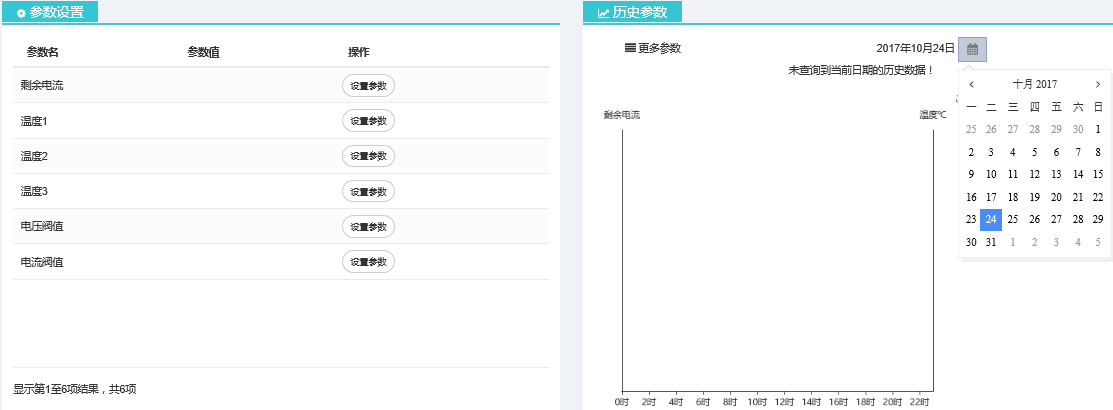The height and width of the screenshot is (410, 1113).
Task: Set parameters for 电流阀值
Action: 368,262
